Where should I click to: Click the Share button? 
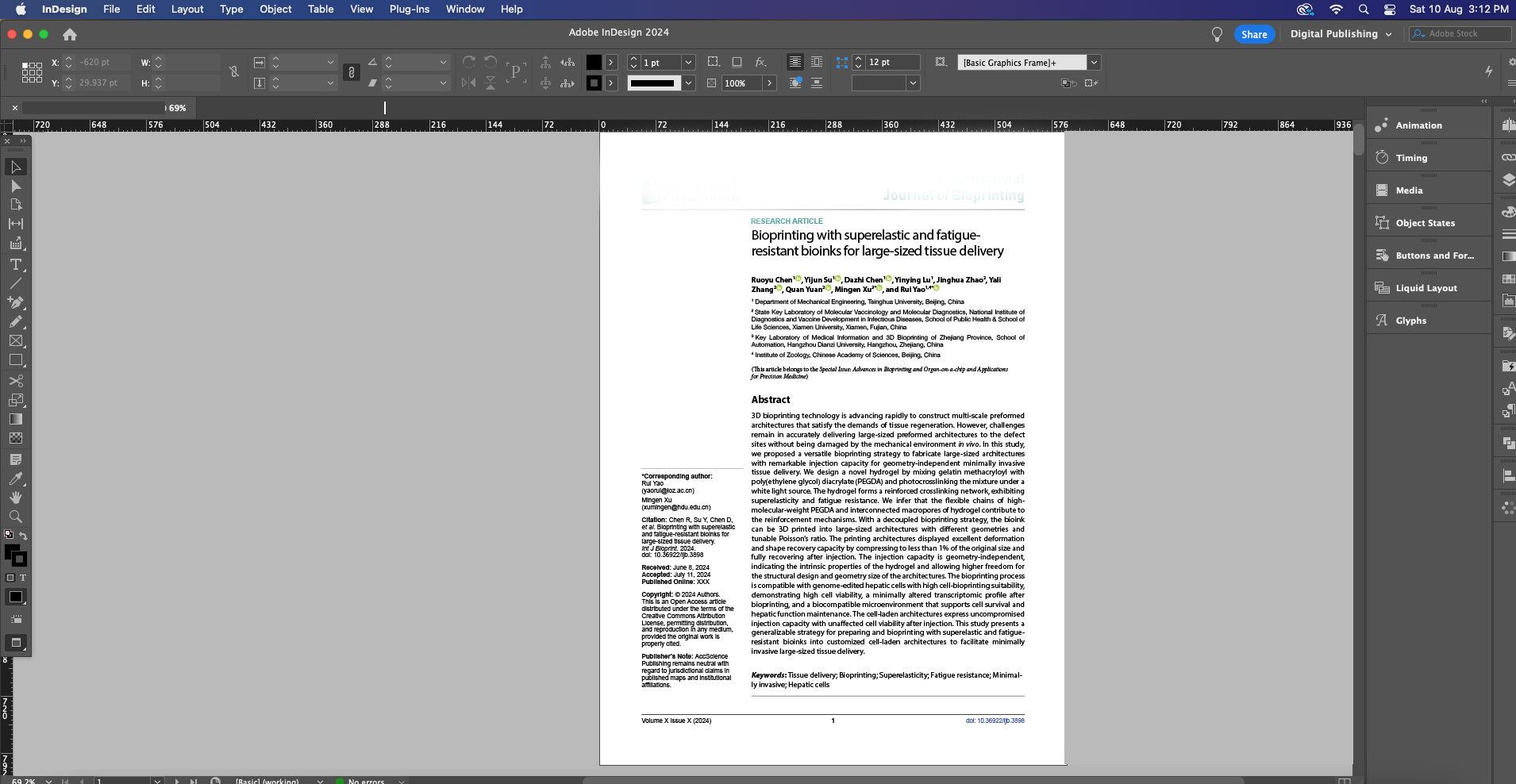click(1254, 34)
